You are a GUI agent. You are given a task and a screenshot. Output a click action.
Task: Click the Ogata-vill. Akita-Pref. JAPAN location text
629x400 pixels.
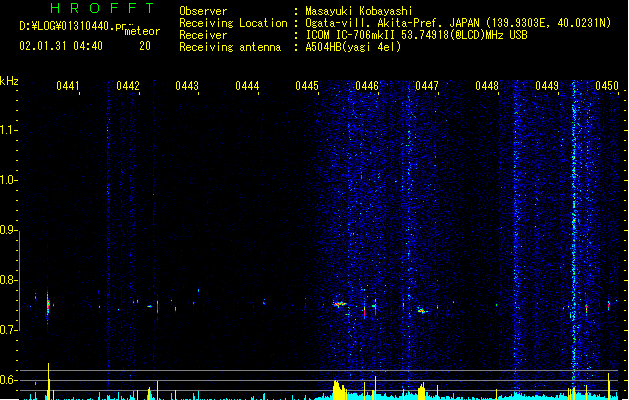392,23
